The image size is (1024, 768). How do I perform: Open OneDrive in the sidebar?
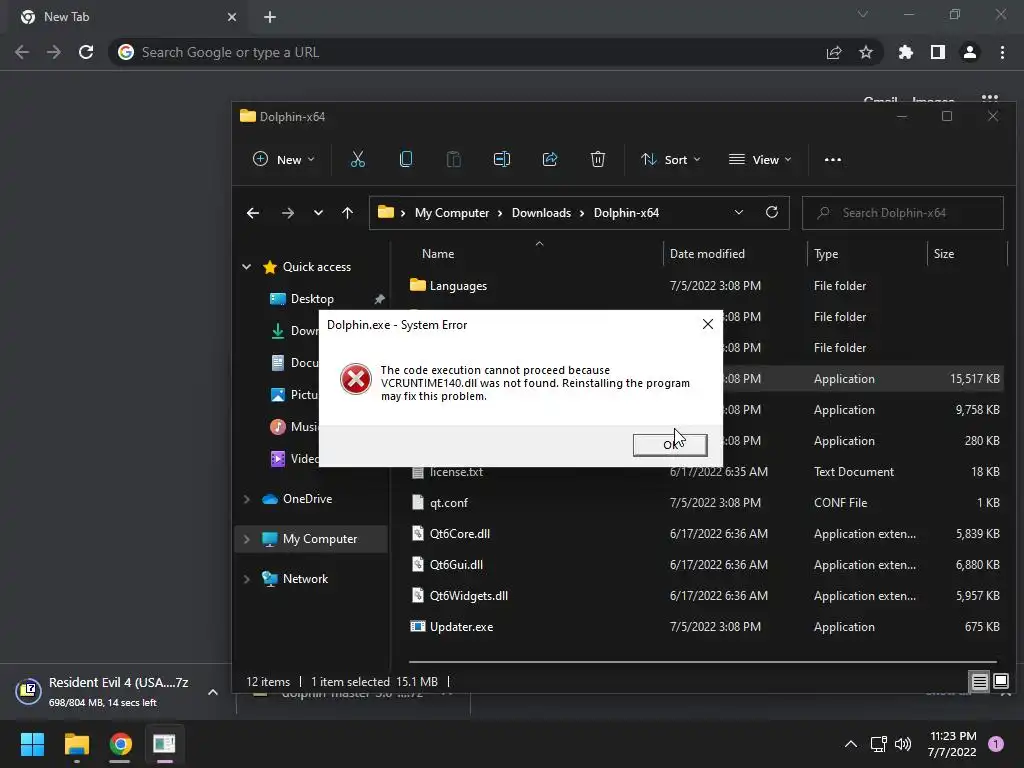coord(307,499)
